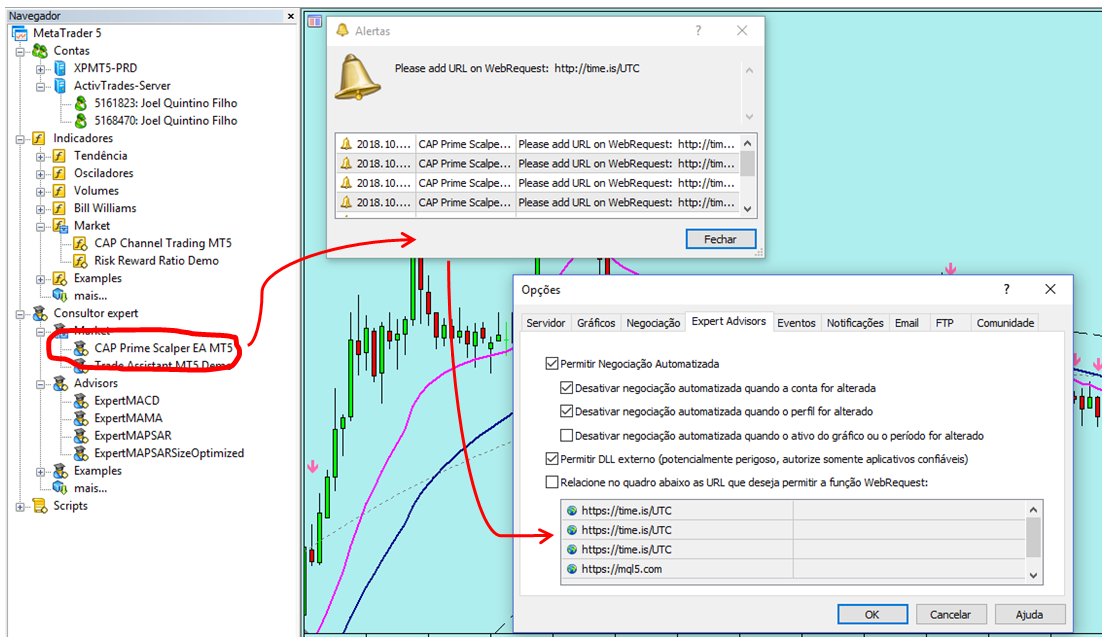Screen dimensions: 1107x641
Task: Expand the Scripts node
Action: 20,507
